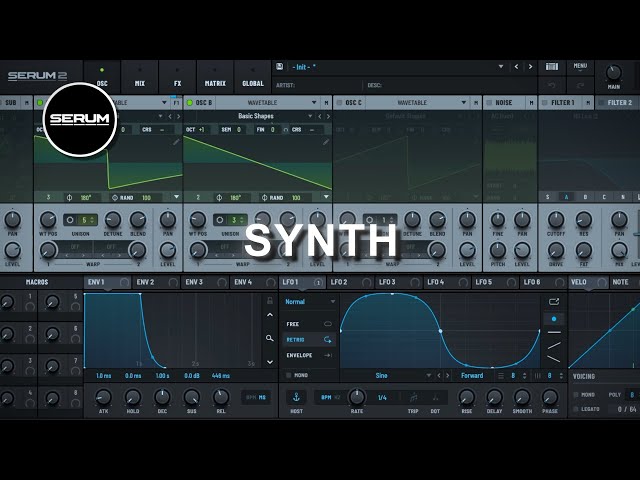Open the preset browser dropdown arrow
The height and width of the screenshot is (480, 640).
[x=501, y=67]
